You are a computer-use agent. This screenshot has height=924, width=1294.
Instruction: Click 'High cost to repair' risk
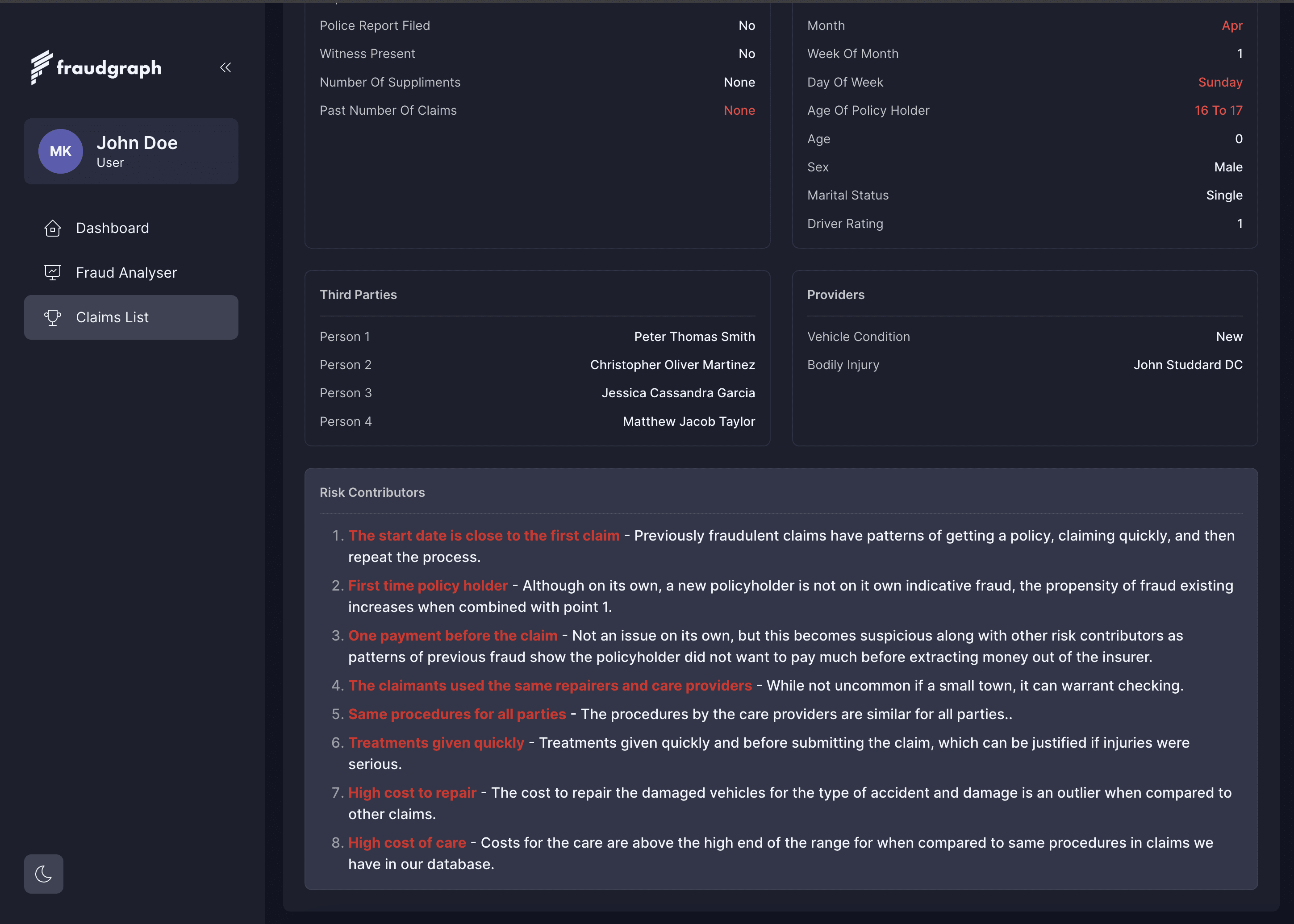coord(412,793)
